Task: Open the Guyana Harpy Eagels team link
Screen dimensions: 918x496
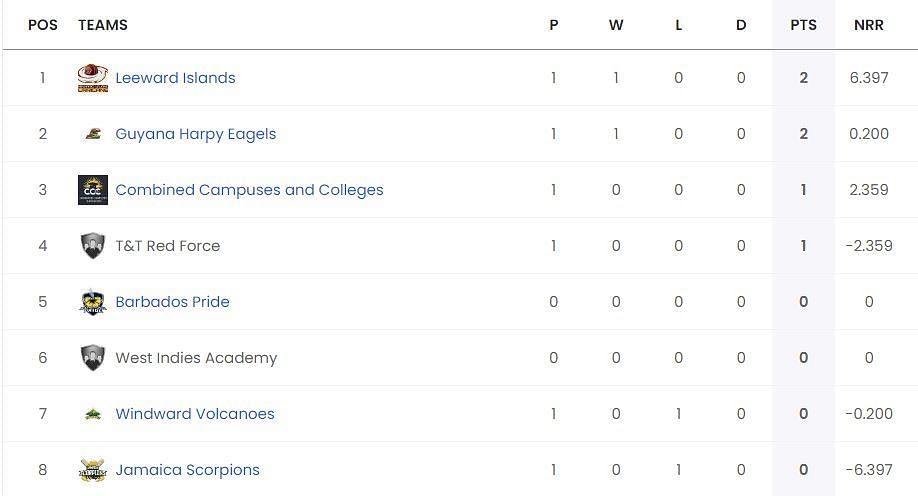Action: [196, 134]
